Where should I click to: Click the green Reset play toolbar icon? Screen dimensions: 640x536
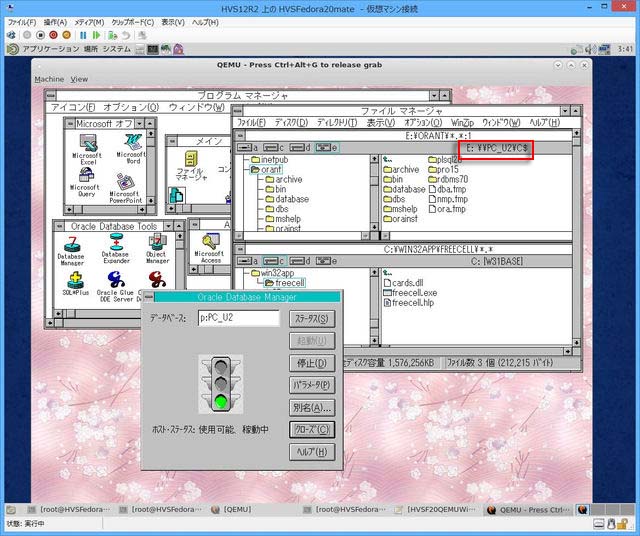pos(97,36)
